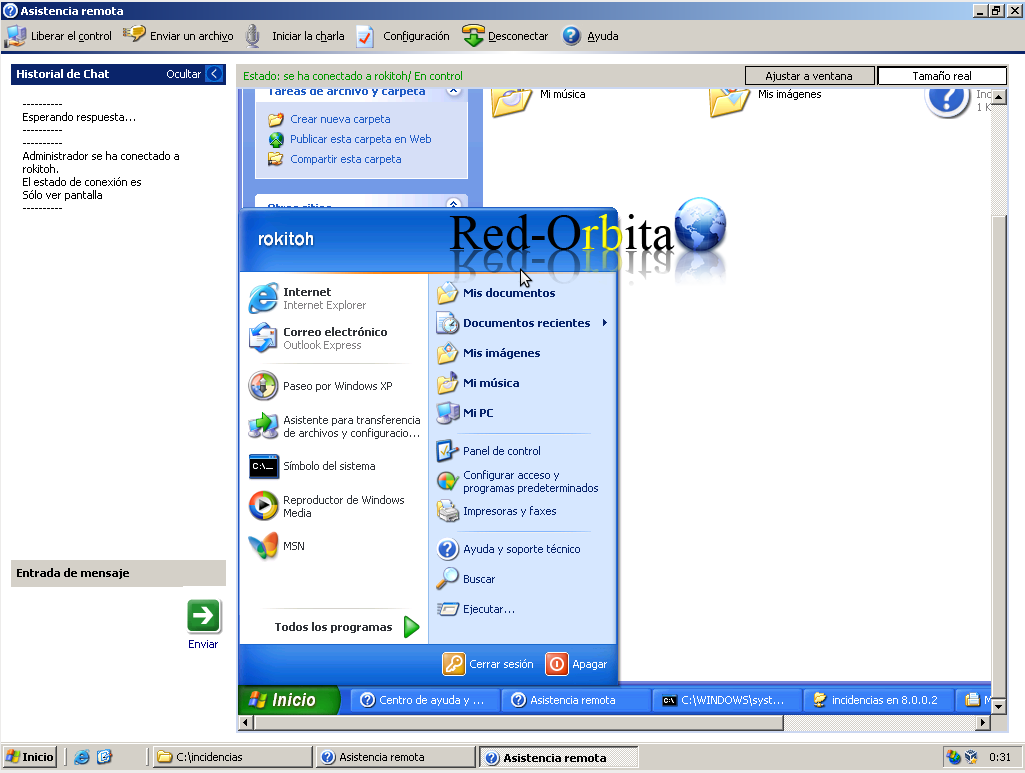Viewport: 1025px width, 773px height.
Task: Click the Apagar button
Action: (577, 664)
